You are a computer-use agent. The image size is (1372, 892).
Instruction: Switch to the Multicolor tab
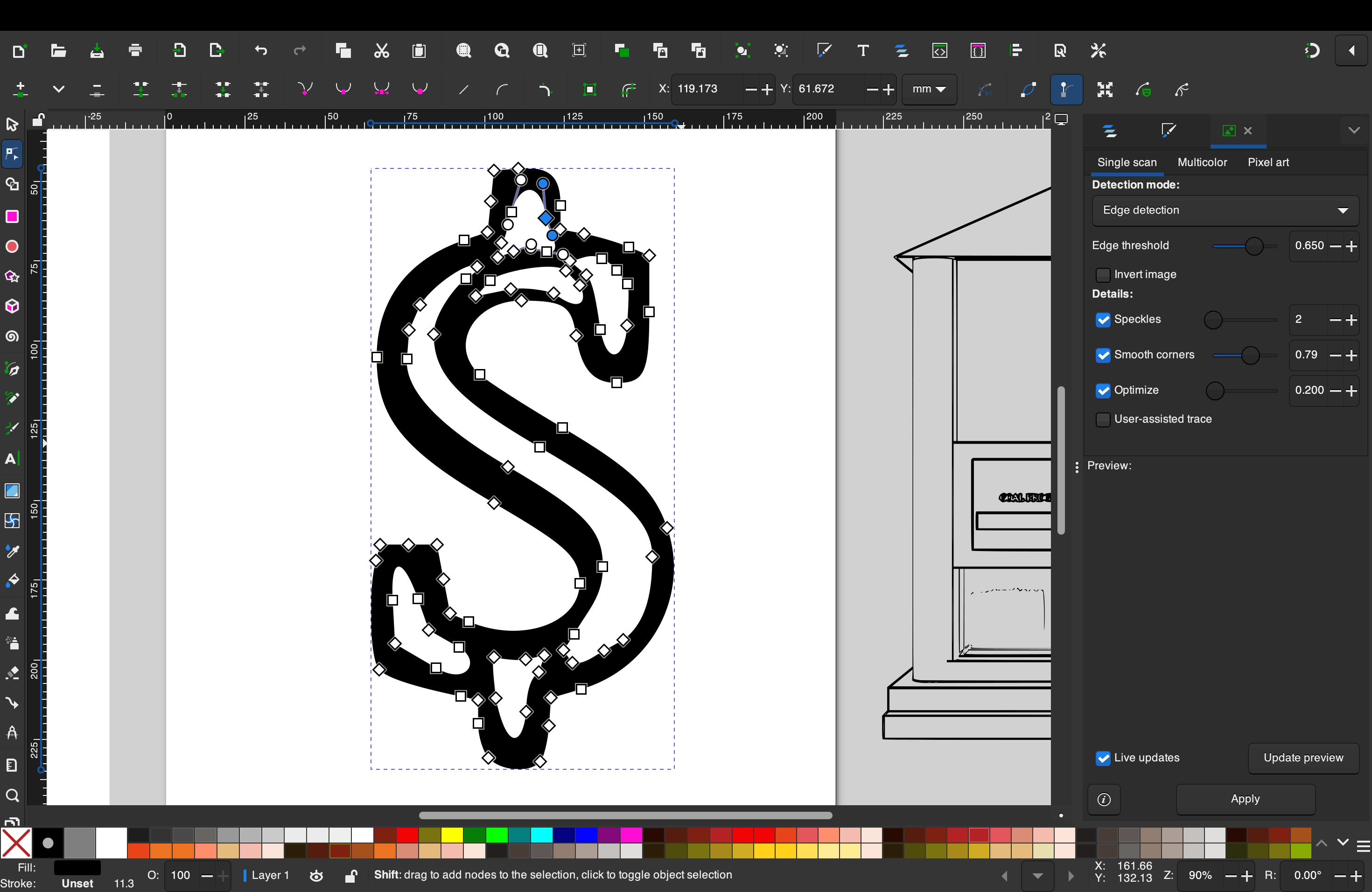1202,162
